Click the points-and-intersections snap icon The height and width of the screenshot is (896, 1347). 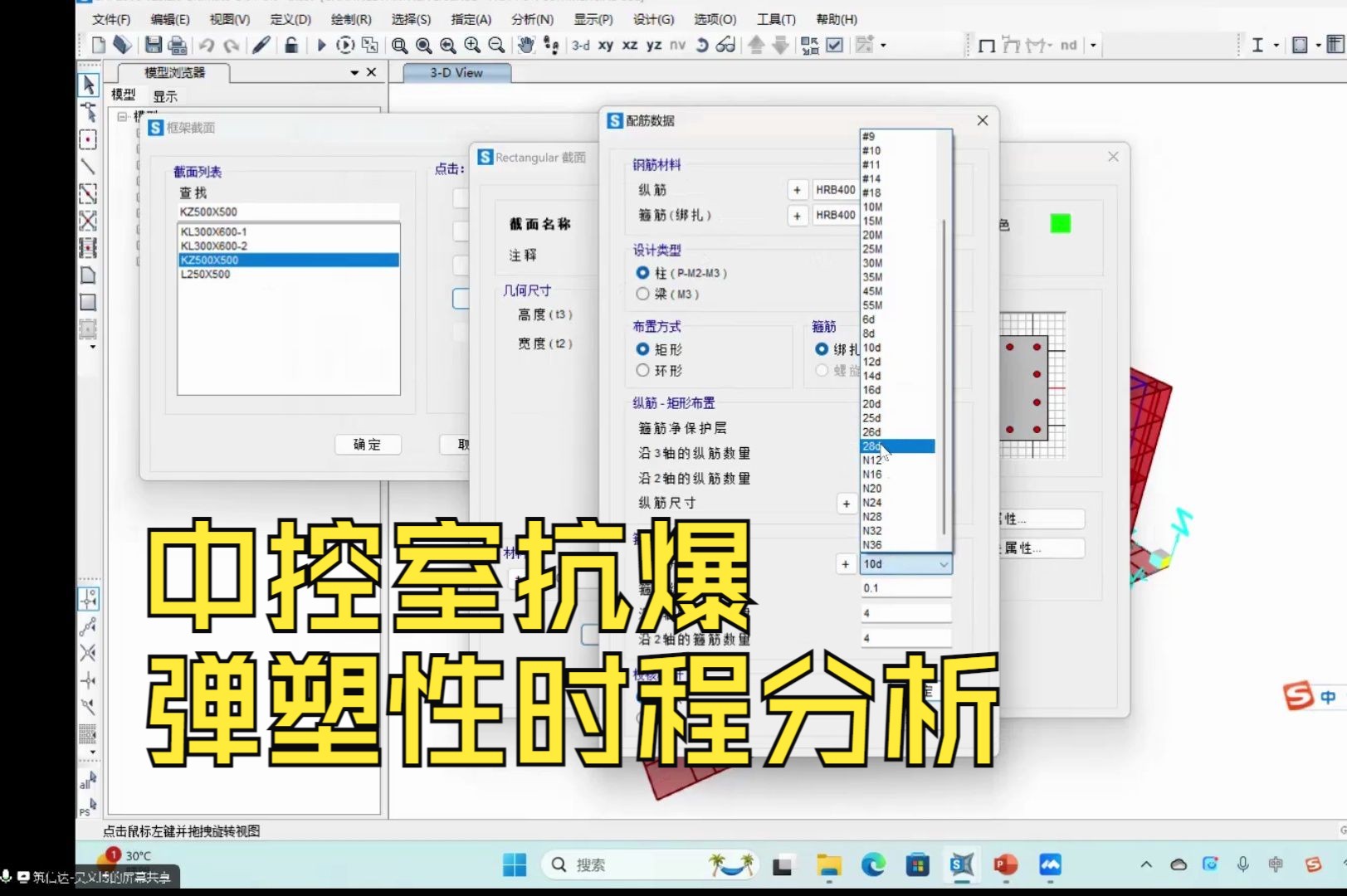pos(88,598)
